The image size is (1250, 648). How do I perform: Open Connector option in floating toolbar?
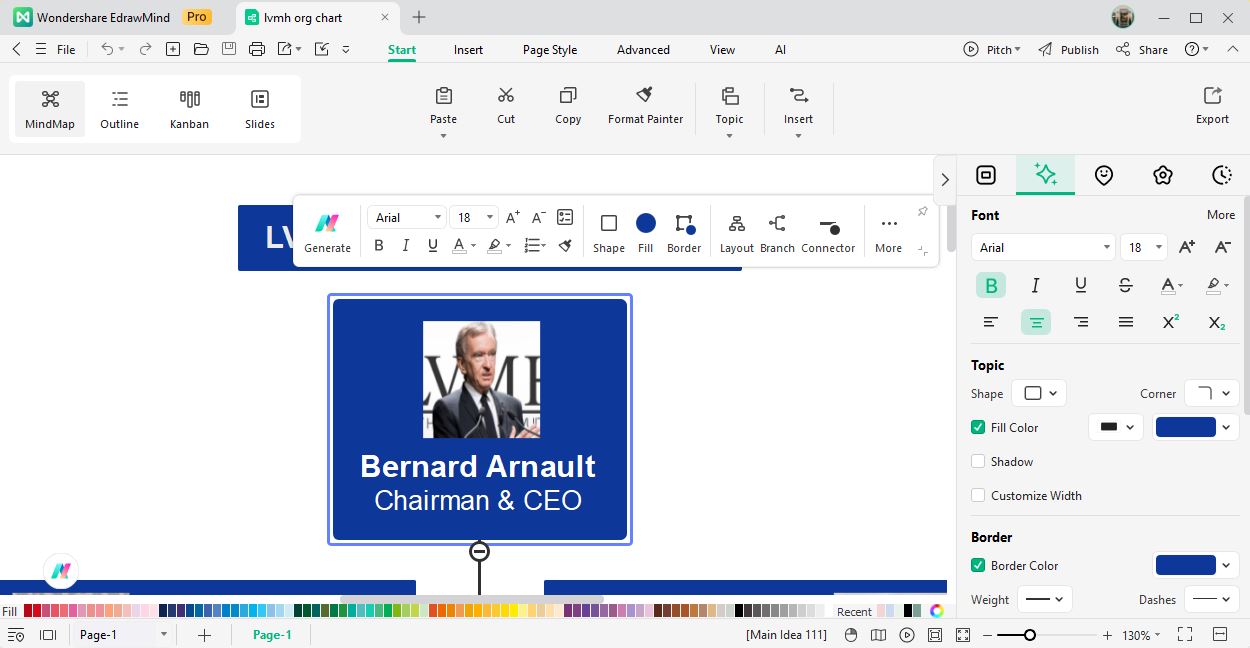[828, 232]
